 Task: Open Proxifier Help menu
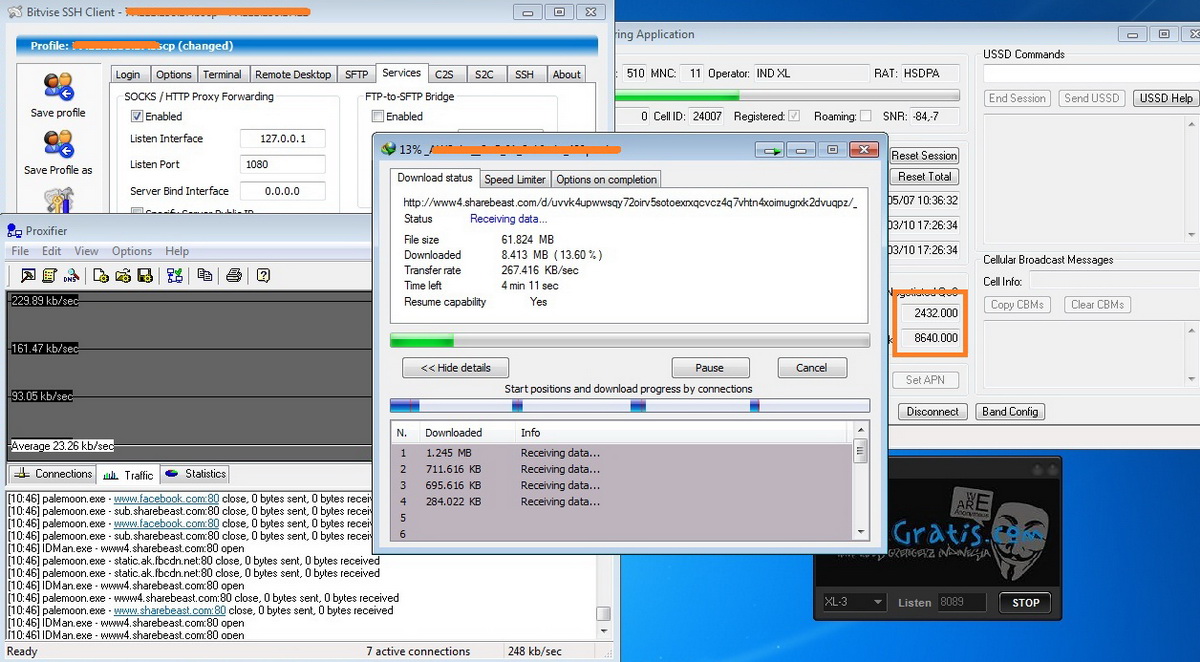[x=177, y=251]
